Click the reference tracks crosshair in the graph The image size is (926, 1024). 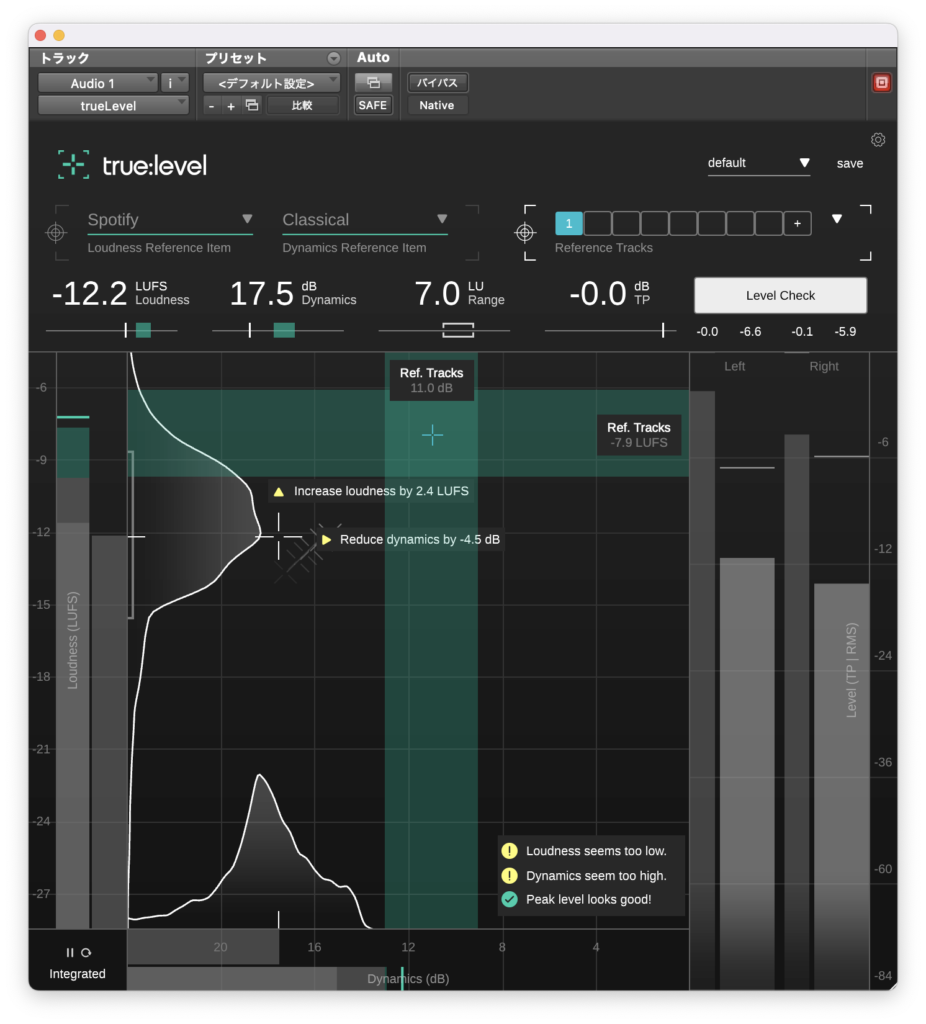tap(432, 435)
